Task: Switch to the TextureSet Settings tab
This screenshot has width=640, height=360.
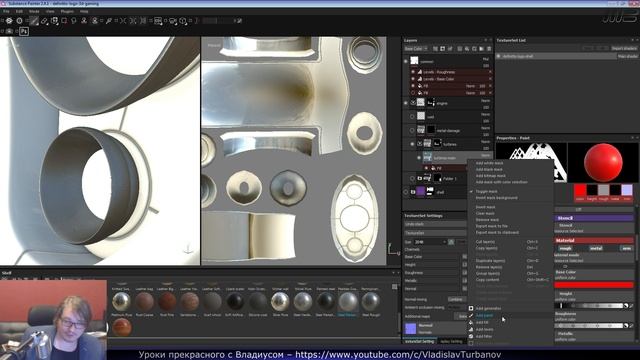Action: coord(420,341)
